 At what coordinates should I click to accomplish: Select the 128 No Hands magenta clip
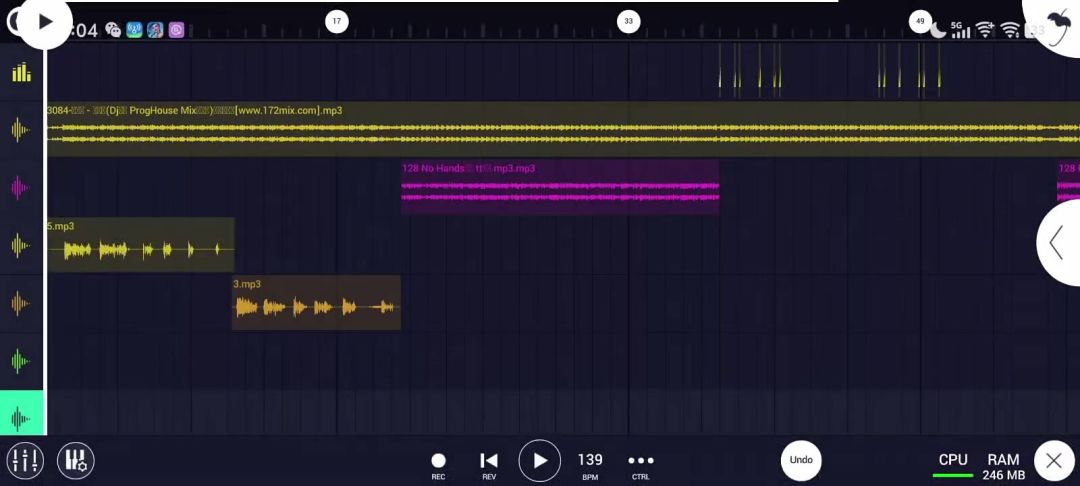tap(560, 188)
